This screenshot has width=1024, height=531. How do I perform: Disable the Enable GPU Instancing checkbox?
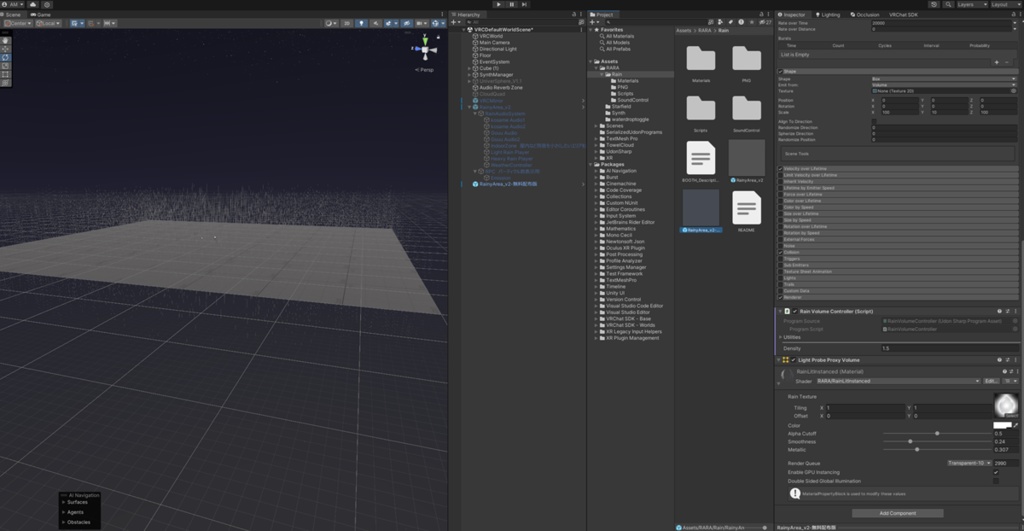coord(996,472)
